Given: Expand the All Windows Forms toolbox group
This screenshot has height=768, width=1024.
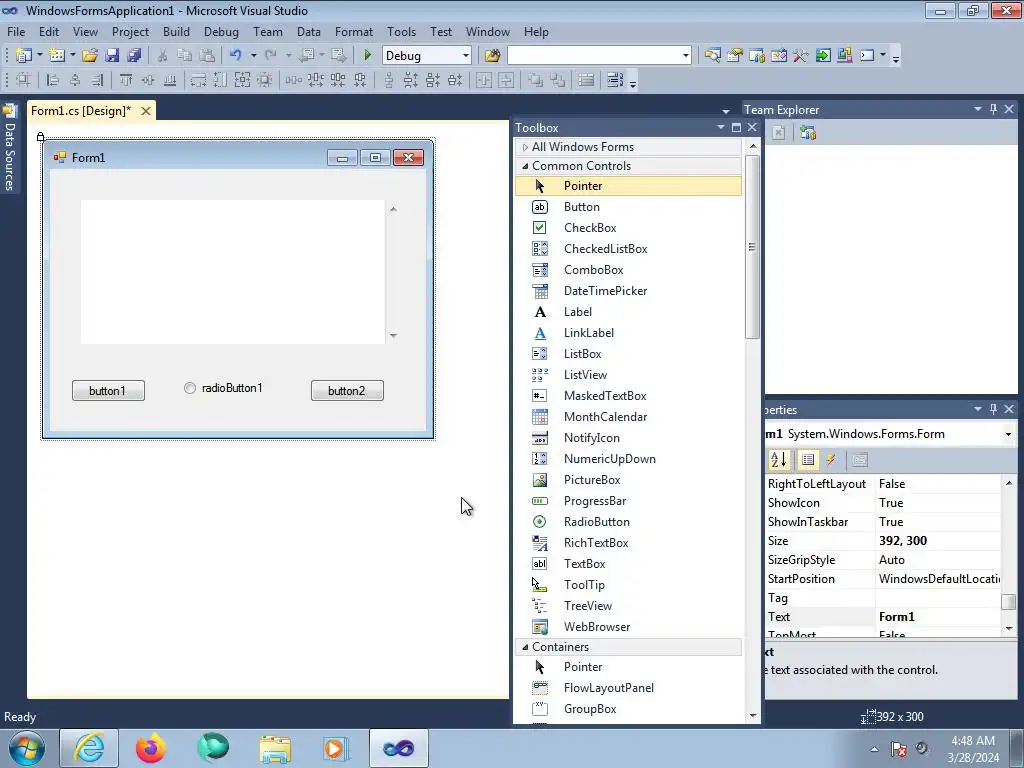Looking at the screenshot, I should tap(525, 147).
